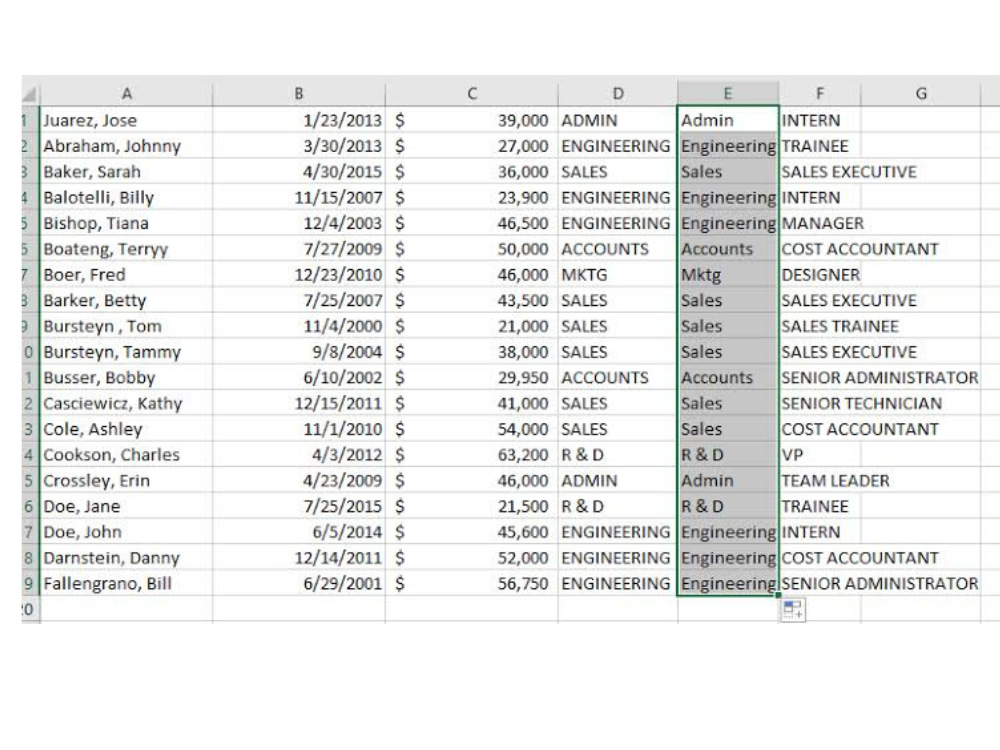Image resolution: width=1000 pixels, height=750 pixels.
Task: Click R & D cell in Cookson row, column D
Action: tap(617, 455)
